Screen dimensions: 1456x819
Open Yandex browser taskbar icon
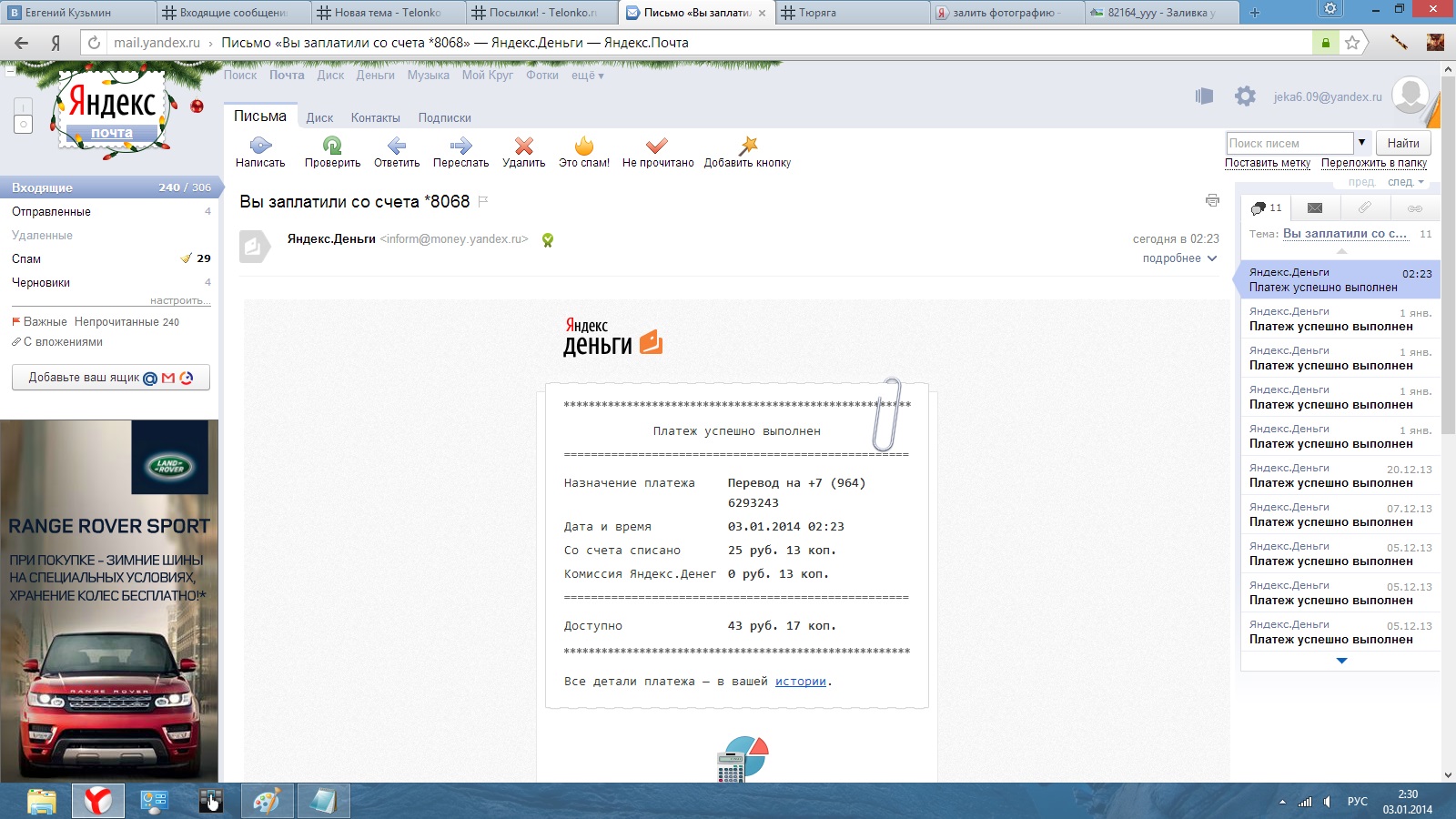click(x=98, y=801)
